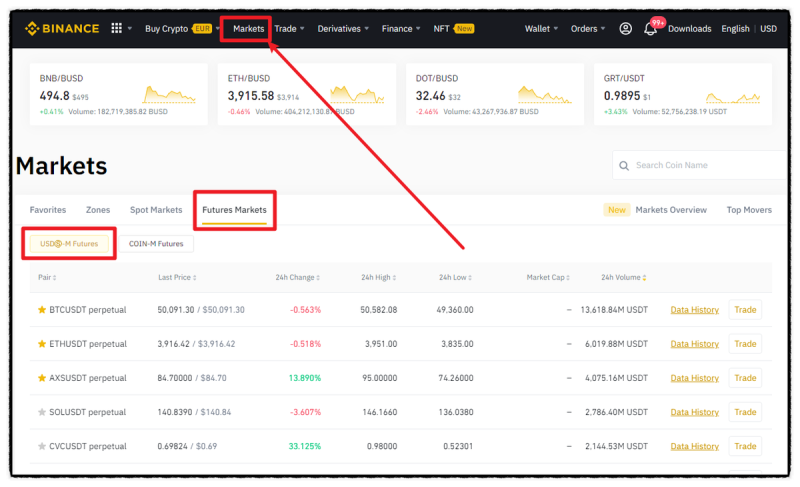Viewport: 800px width, 487px height.
Task: Sort table by Market Cap column
Action: click(548, 277)
